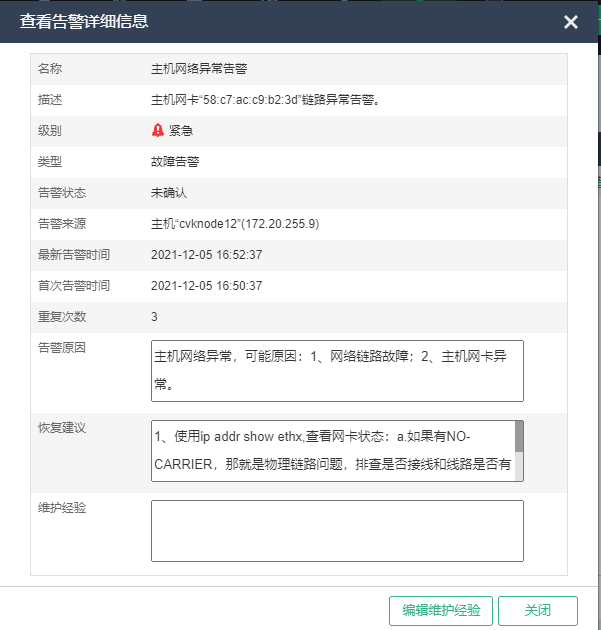Focus the empty 维护经验 text area
The width and height of the screenshot is (601, 630).
pos(337,530)
